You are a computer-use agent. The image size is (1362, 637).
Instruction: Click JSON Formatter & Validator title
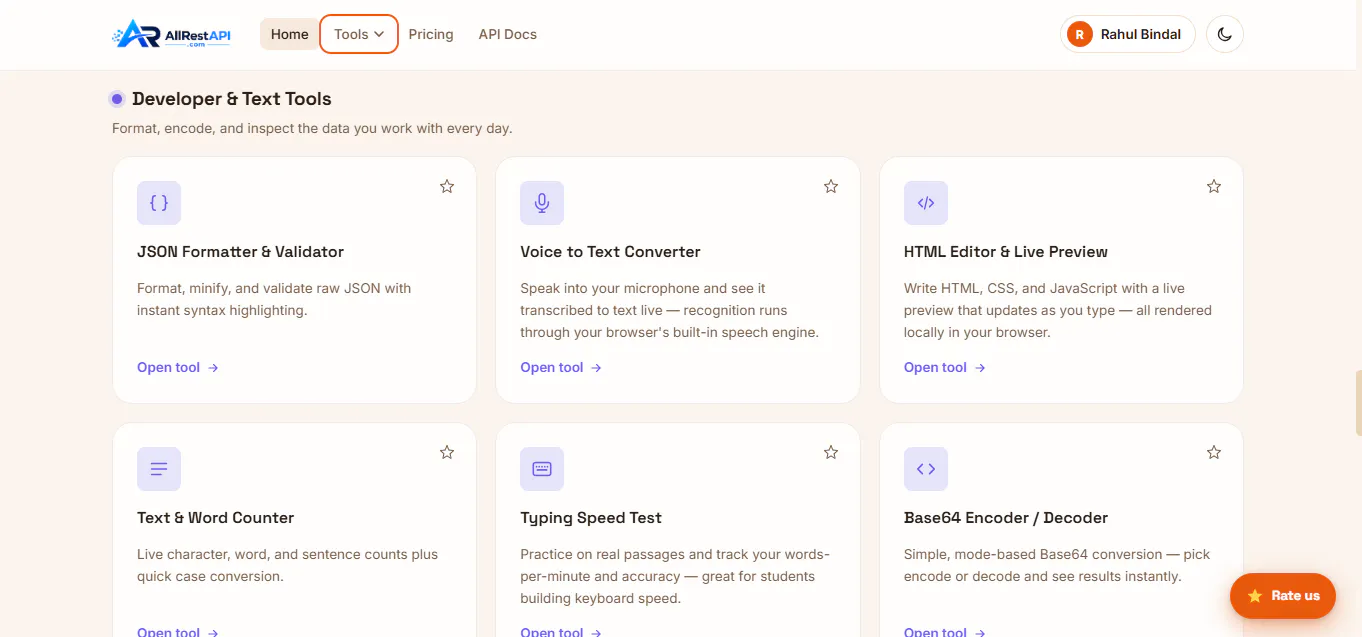click(240, 252)
